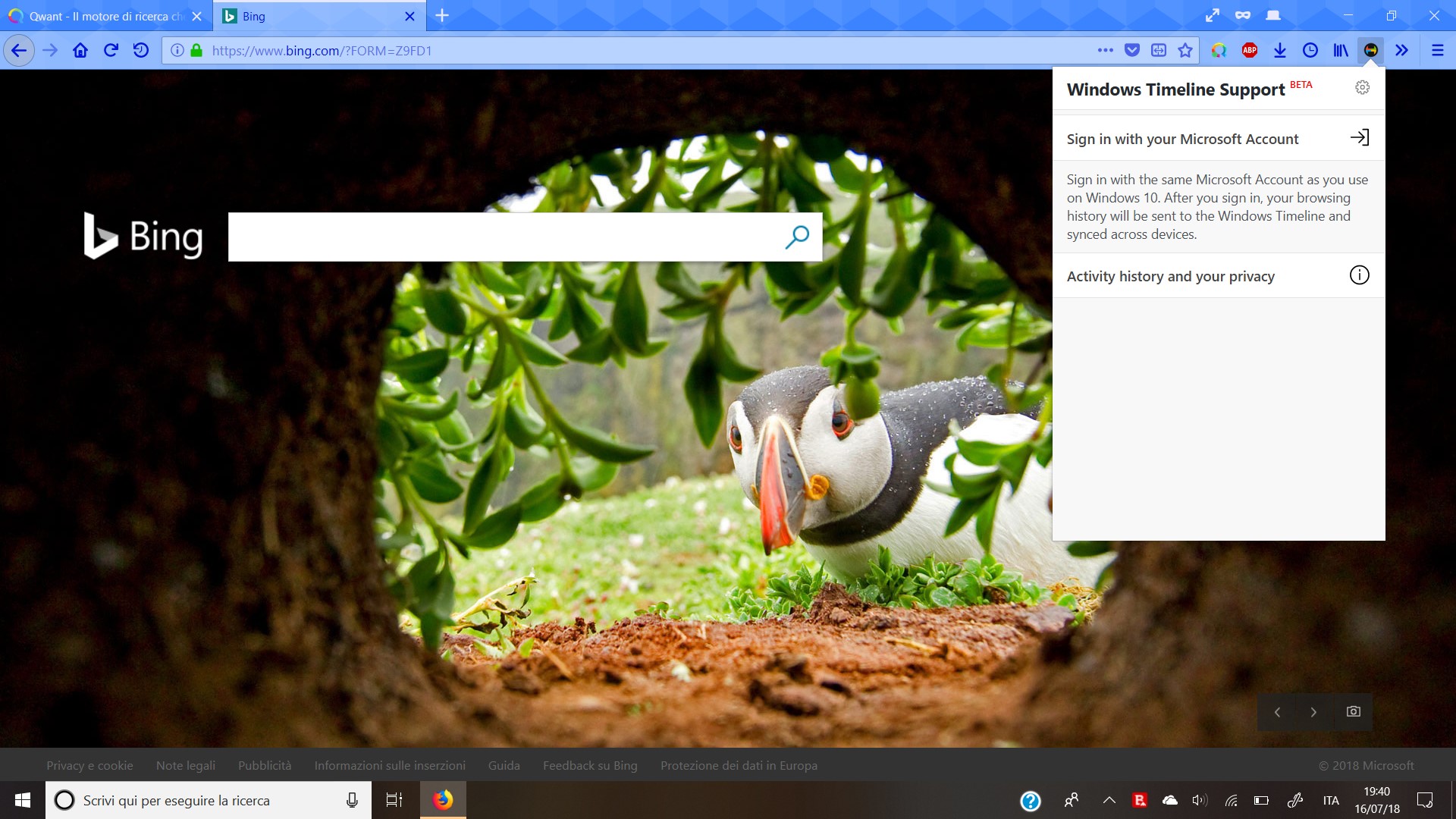The image size is (1456, 819).
Task: Open the Qwant extension icon
Action: pos(1219,51)
